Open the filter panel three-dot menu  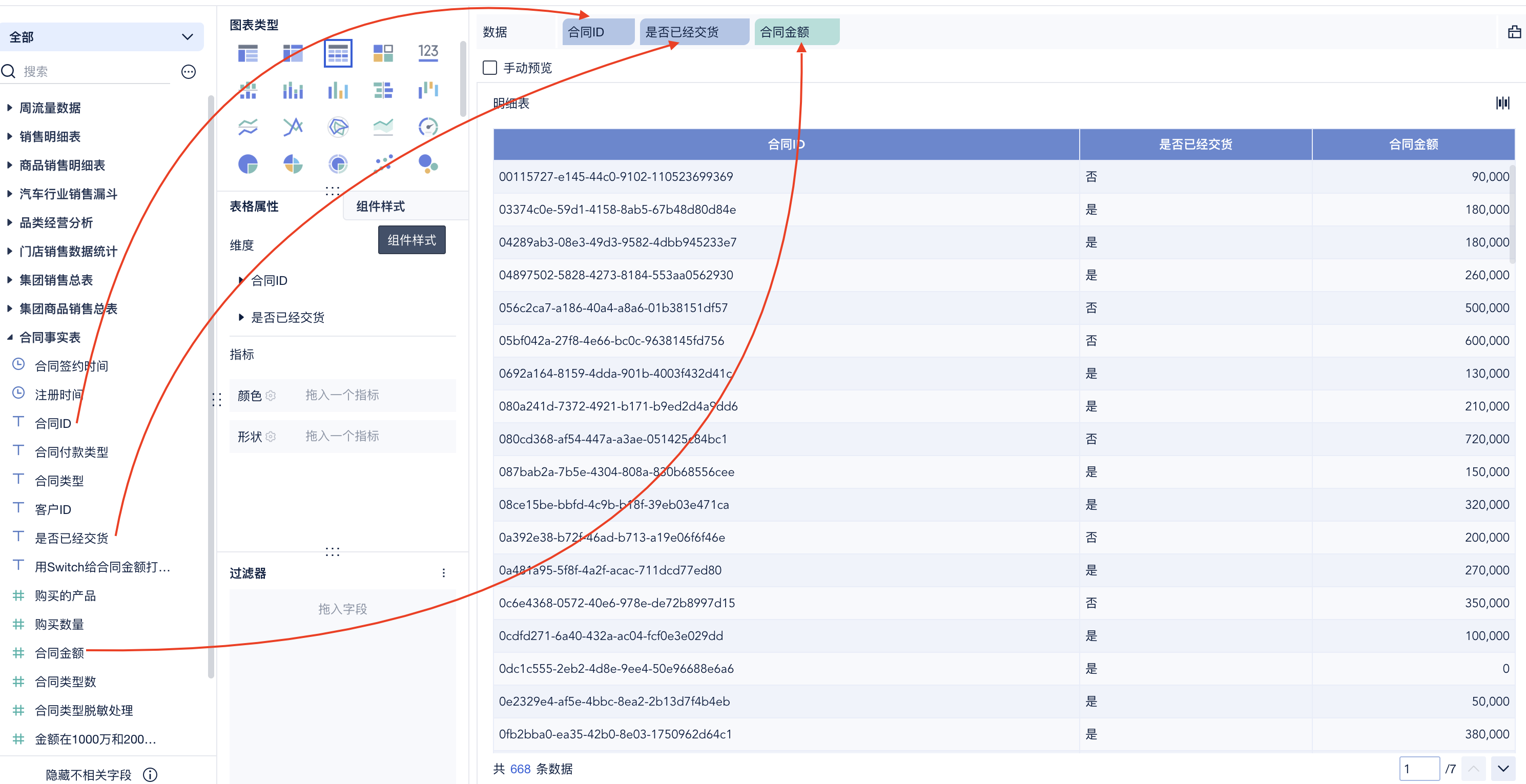[x=444, y=572]
